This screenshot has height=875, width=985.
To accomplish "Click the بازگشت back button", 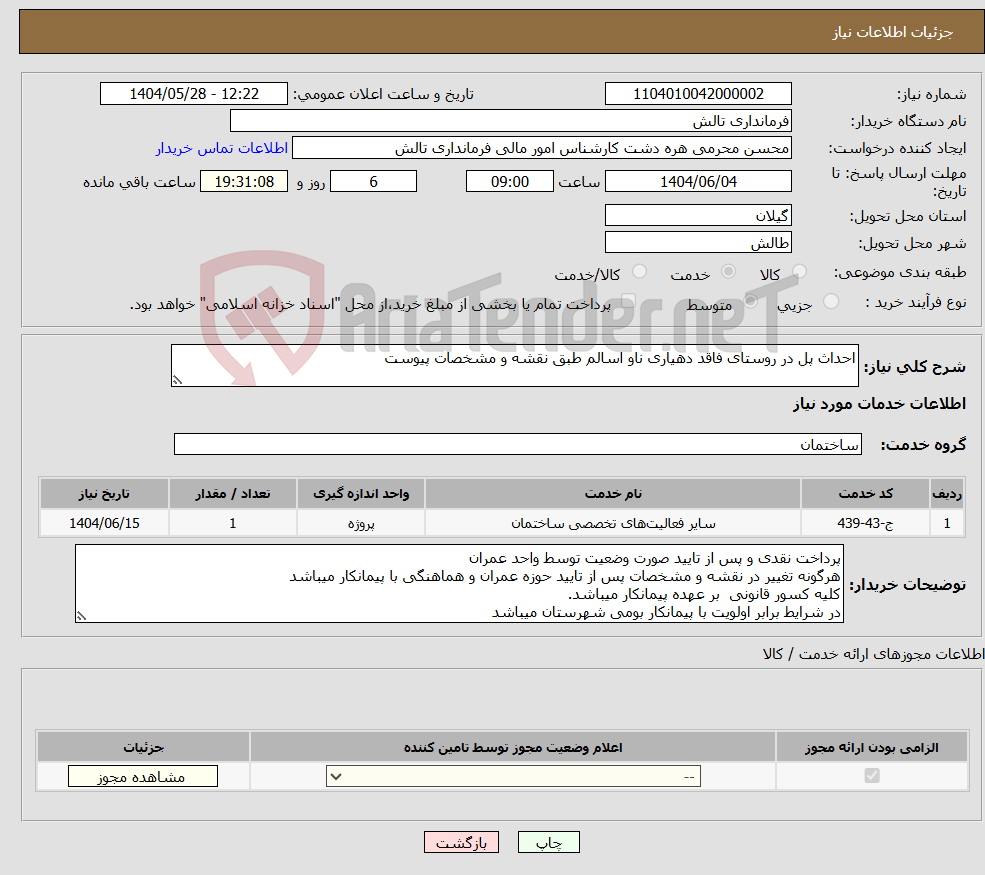I will point(461,842).
